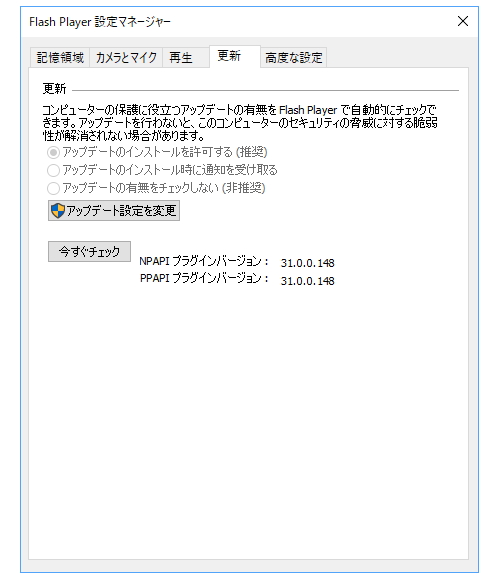Click the Flash Player 設定マネージャー title text
The width and height of the screenshot is (500, 580).
(100, 22)
